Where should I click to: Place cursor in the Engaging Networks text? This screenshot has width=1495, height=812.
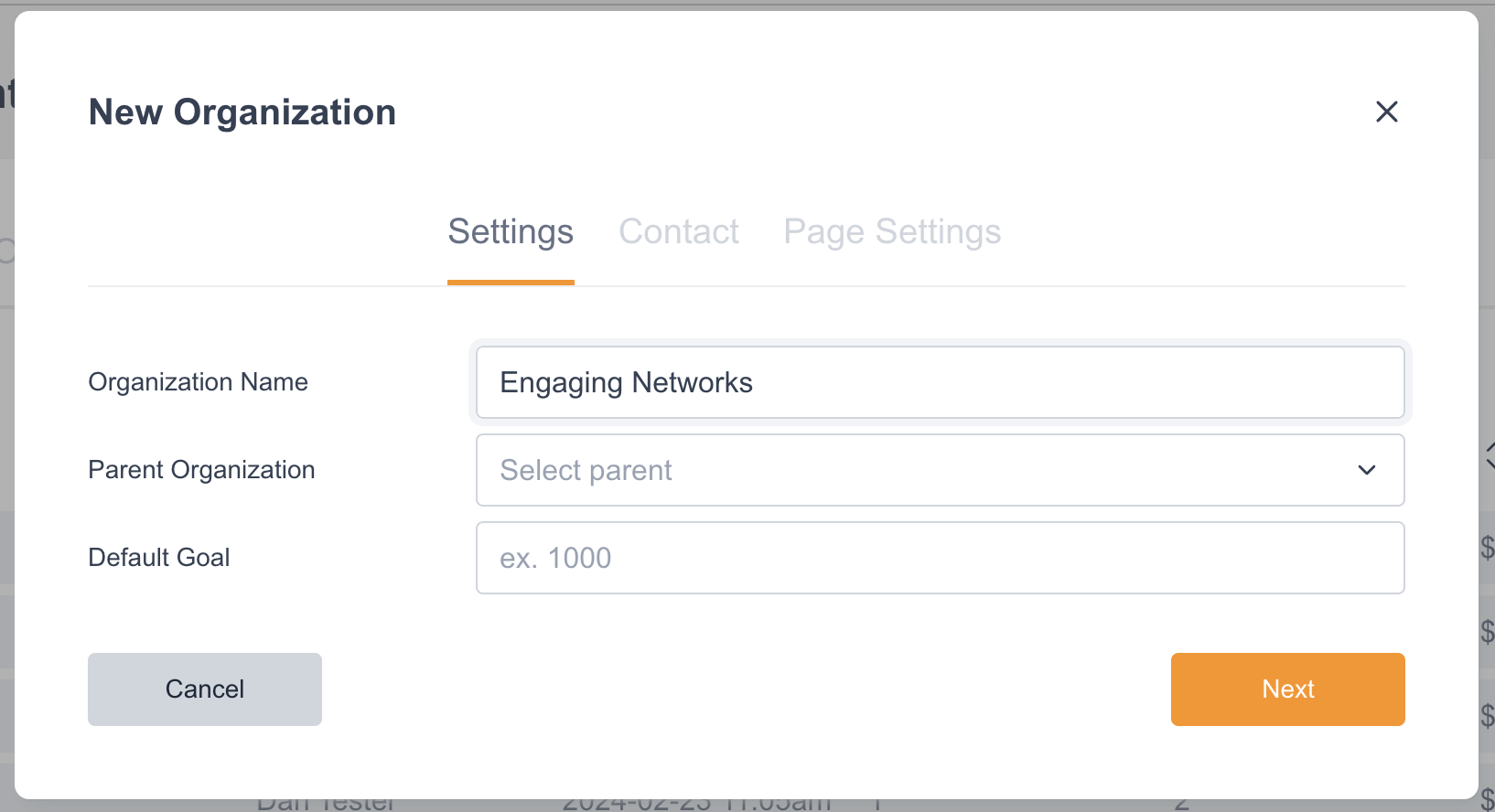coord(626,382)
